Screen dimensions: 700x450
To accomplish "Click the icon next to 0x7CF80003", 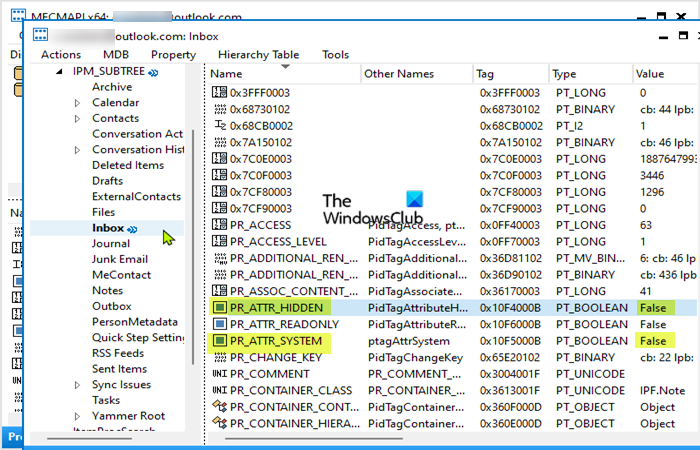I will tap(220, 192).
